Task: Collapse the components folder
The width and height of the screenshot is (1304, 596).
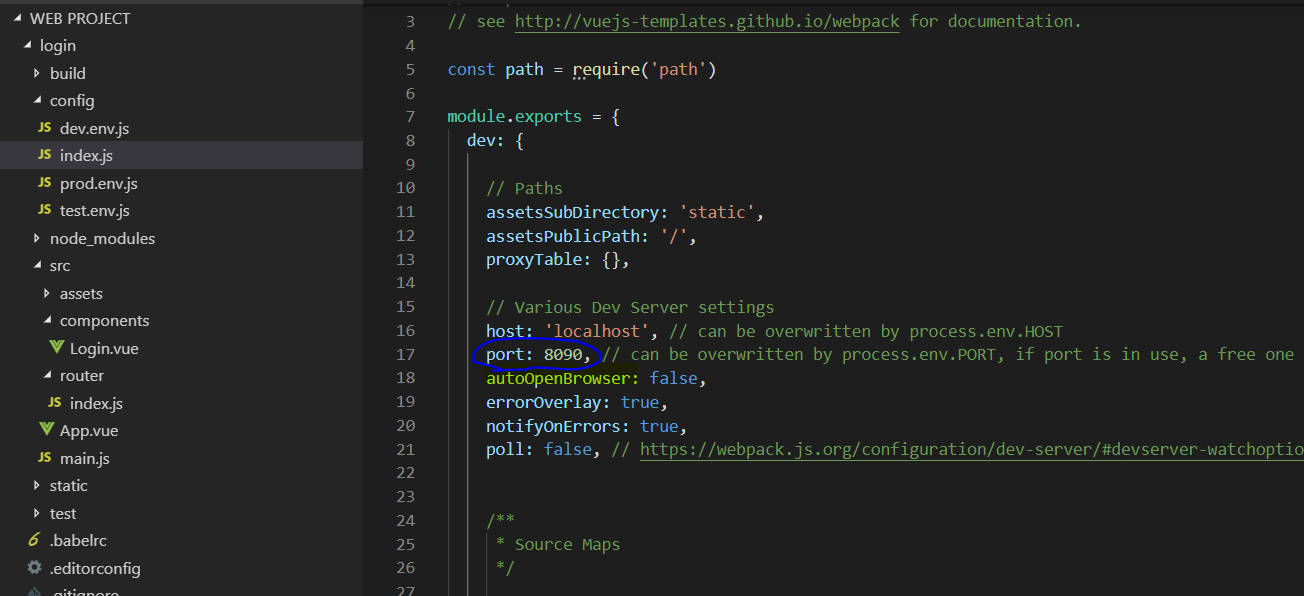Action: click(x=47, y=321)
